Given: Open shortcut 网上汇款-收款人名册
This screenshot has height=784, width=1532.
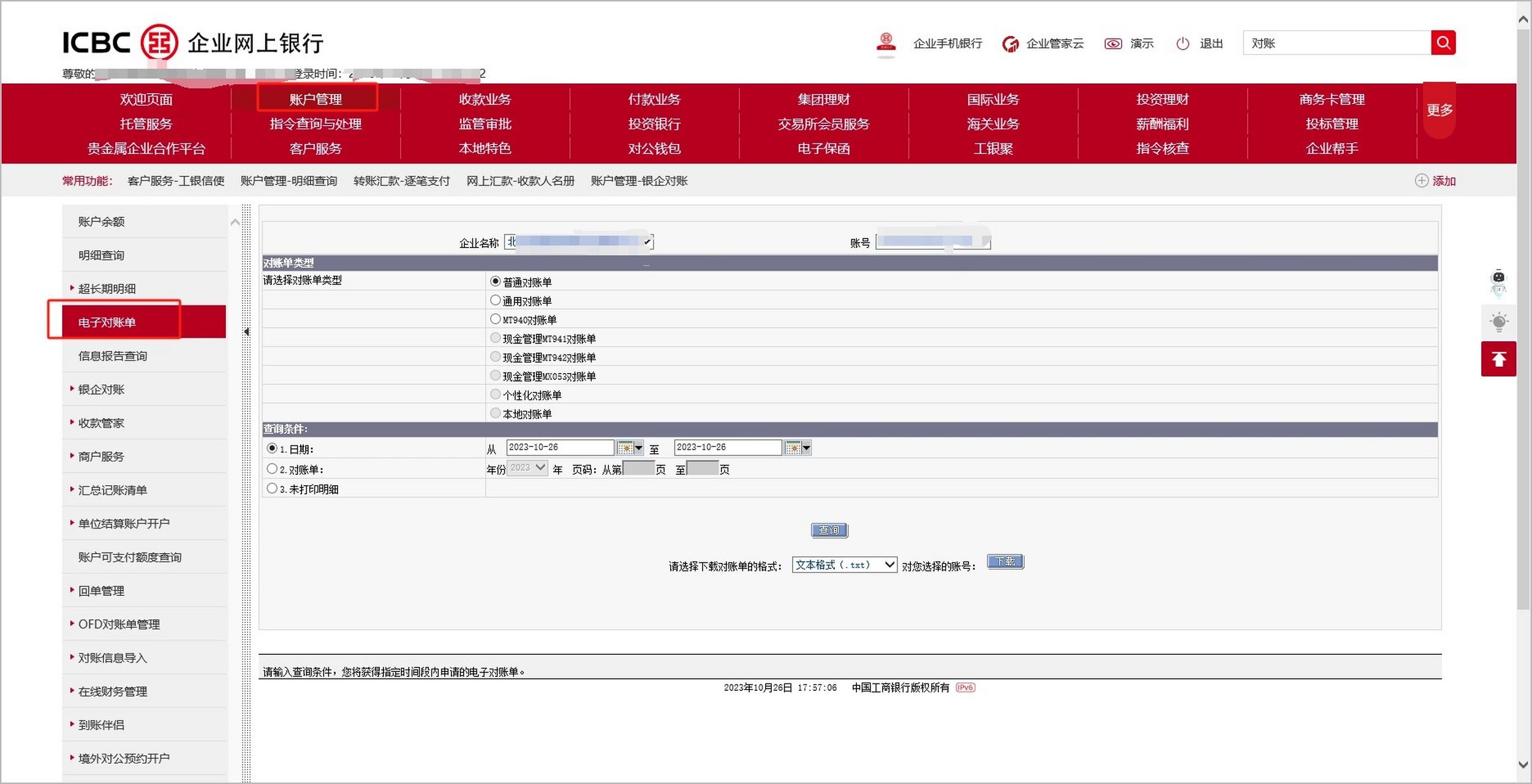Looking at the screenshot, I should tap(521, 181).
